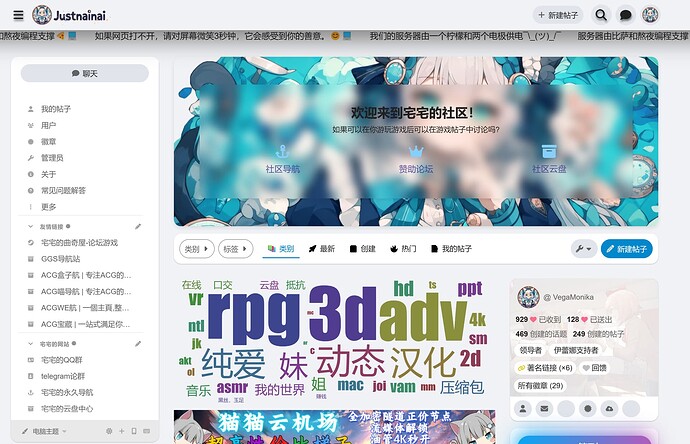Open the 聊天 button in sidebar
This screenshot has width=690, height=444.
point(84,73)
